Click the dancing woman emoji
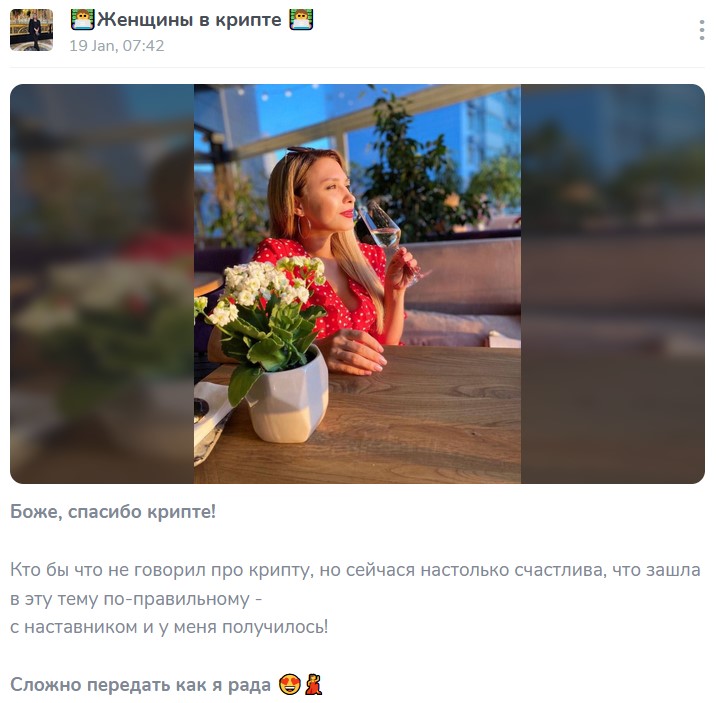The width and height of the screenshot is (718, 703). tap(314, 685)
